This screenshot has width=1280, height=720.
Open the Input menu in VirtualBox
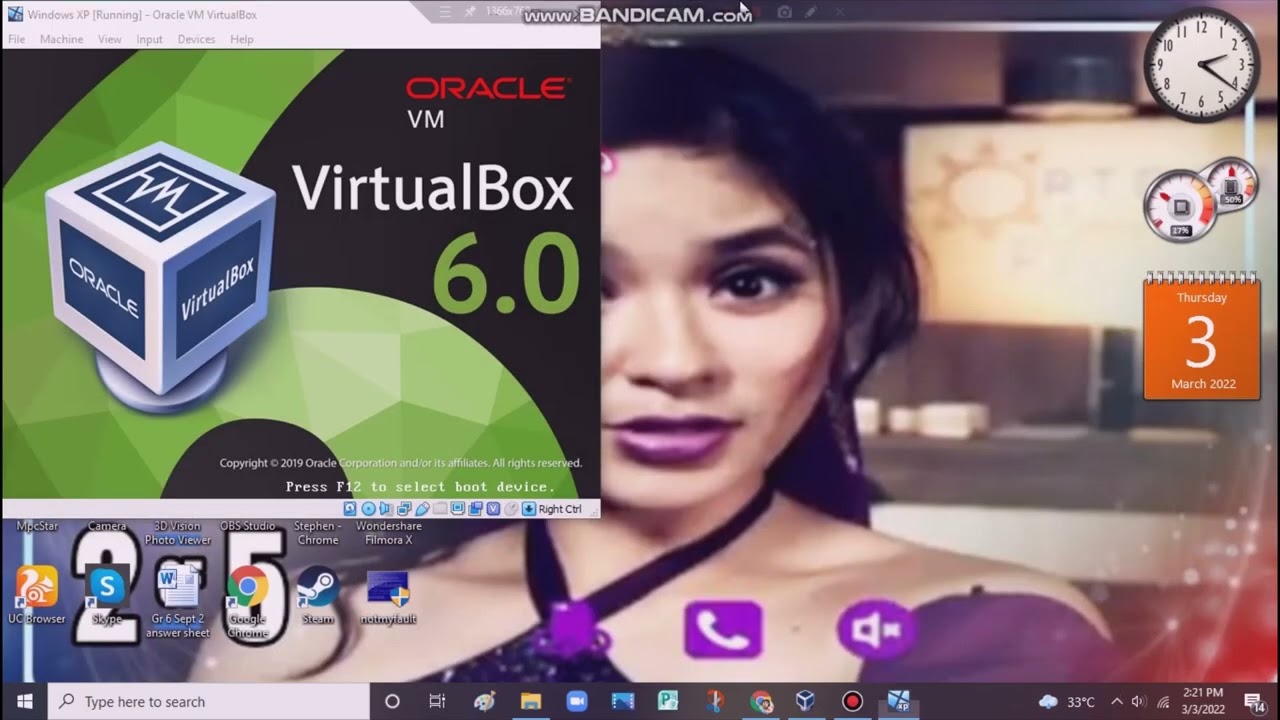tap(149, 39)
